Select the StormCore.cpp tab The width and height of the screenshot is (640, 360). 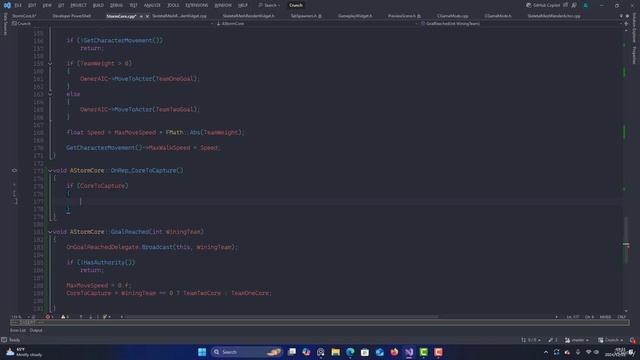point(121,16)
